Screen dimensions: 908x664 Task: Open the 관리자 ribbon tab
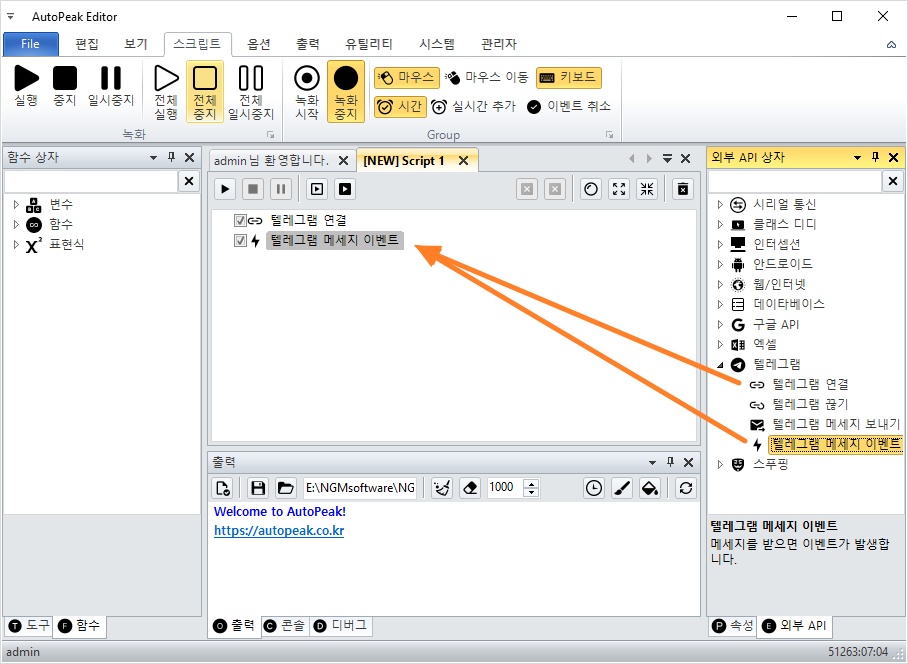point(499,44)
